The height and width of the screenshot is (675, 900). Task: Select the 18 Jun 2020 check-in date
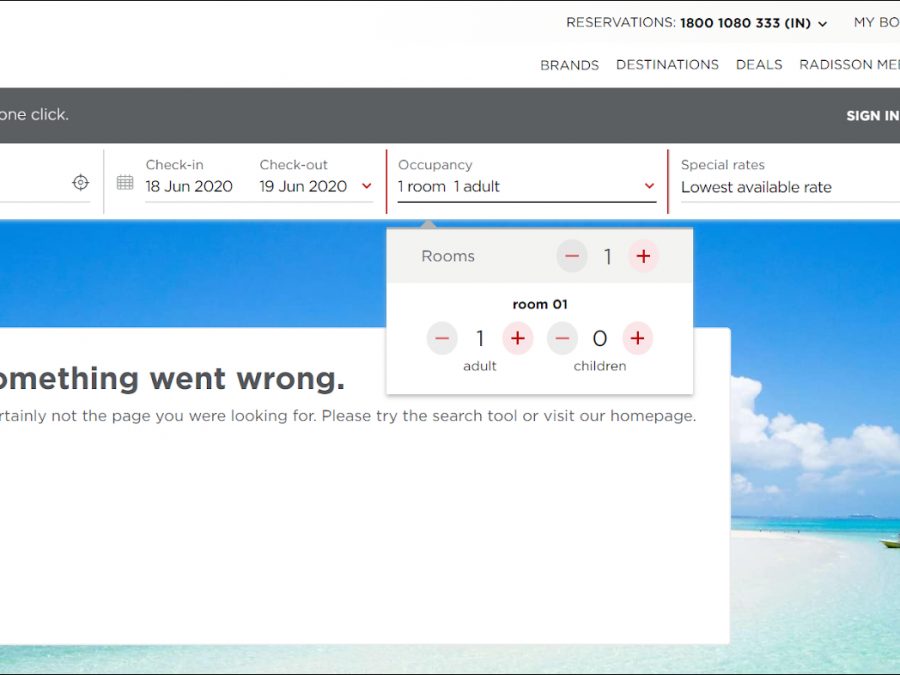point(189,186)
